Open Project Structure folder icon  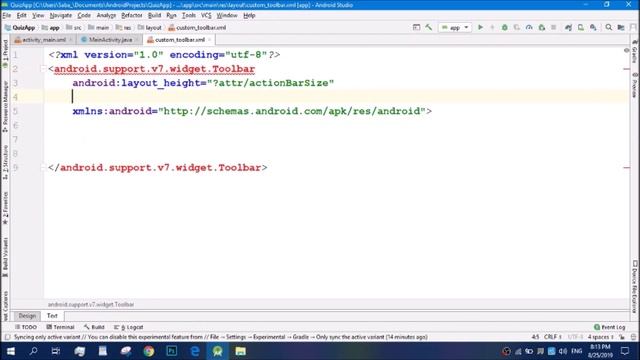tap(621, 27)
